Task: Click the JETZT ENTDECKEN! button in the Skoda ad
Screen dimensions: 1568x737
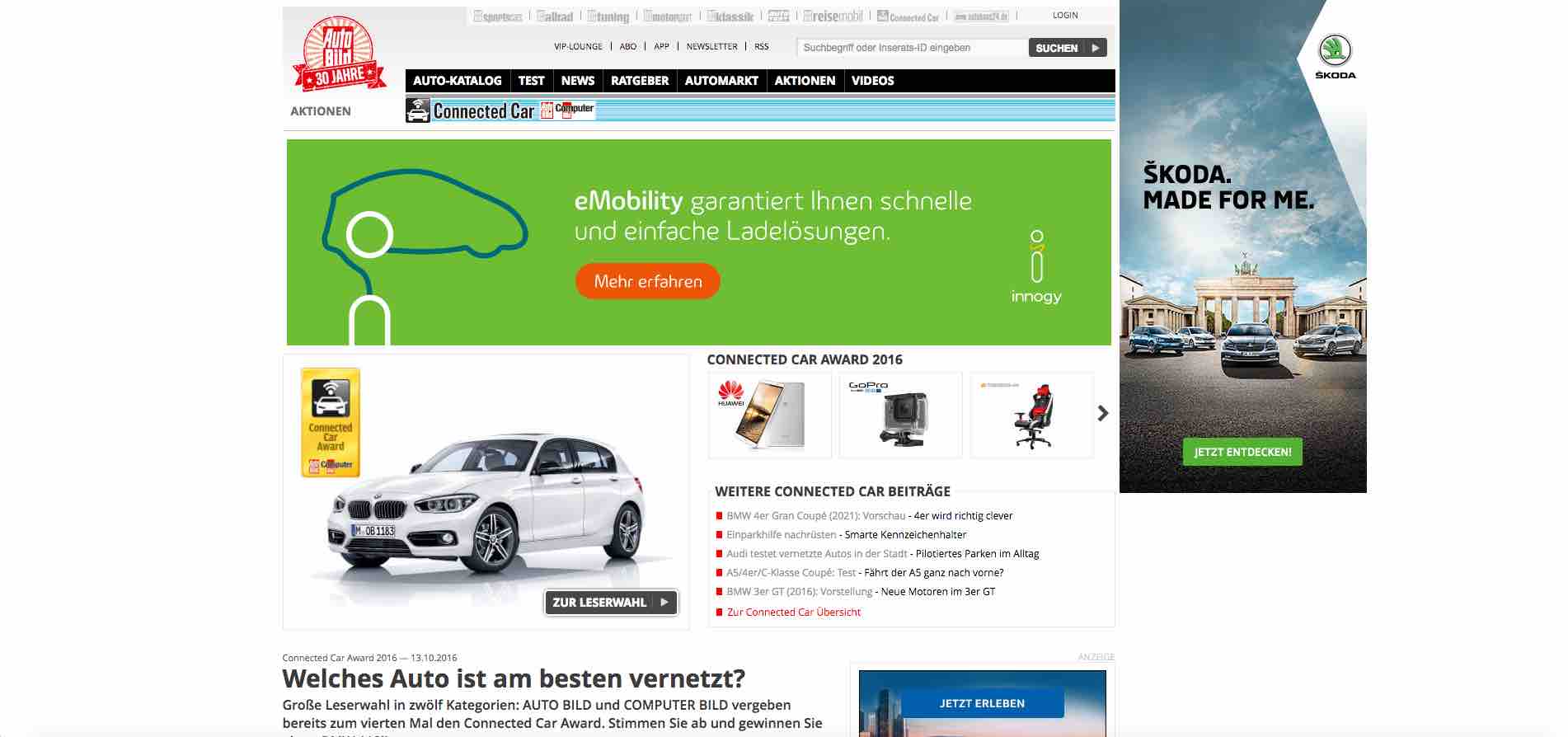Action: coord(1242,452)
